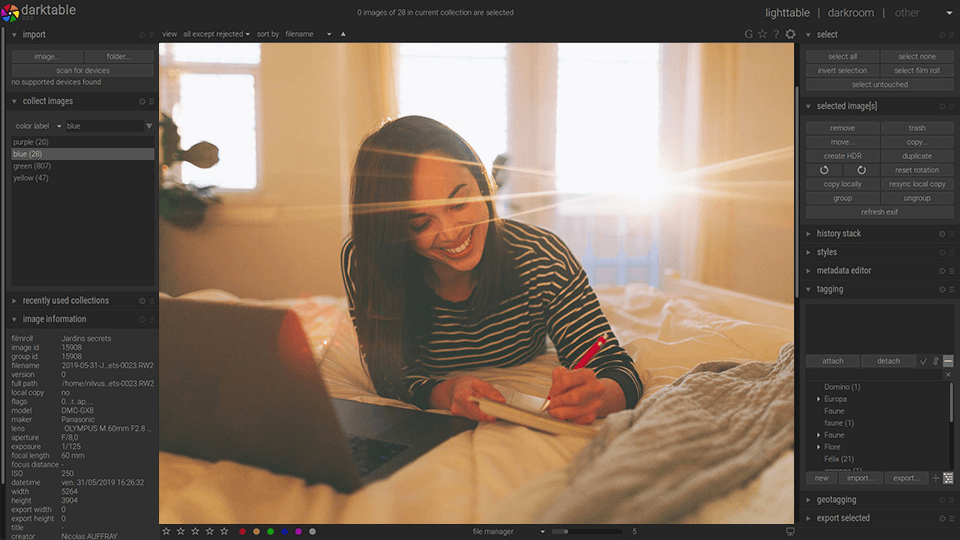Open the color label collection property dropdown
Image resolution: width=960 pixels, height=540 pixels.
pyautogui.click(x=38, y=126)
